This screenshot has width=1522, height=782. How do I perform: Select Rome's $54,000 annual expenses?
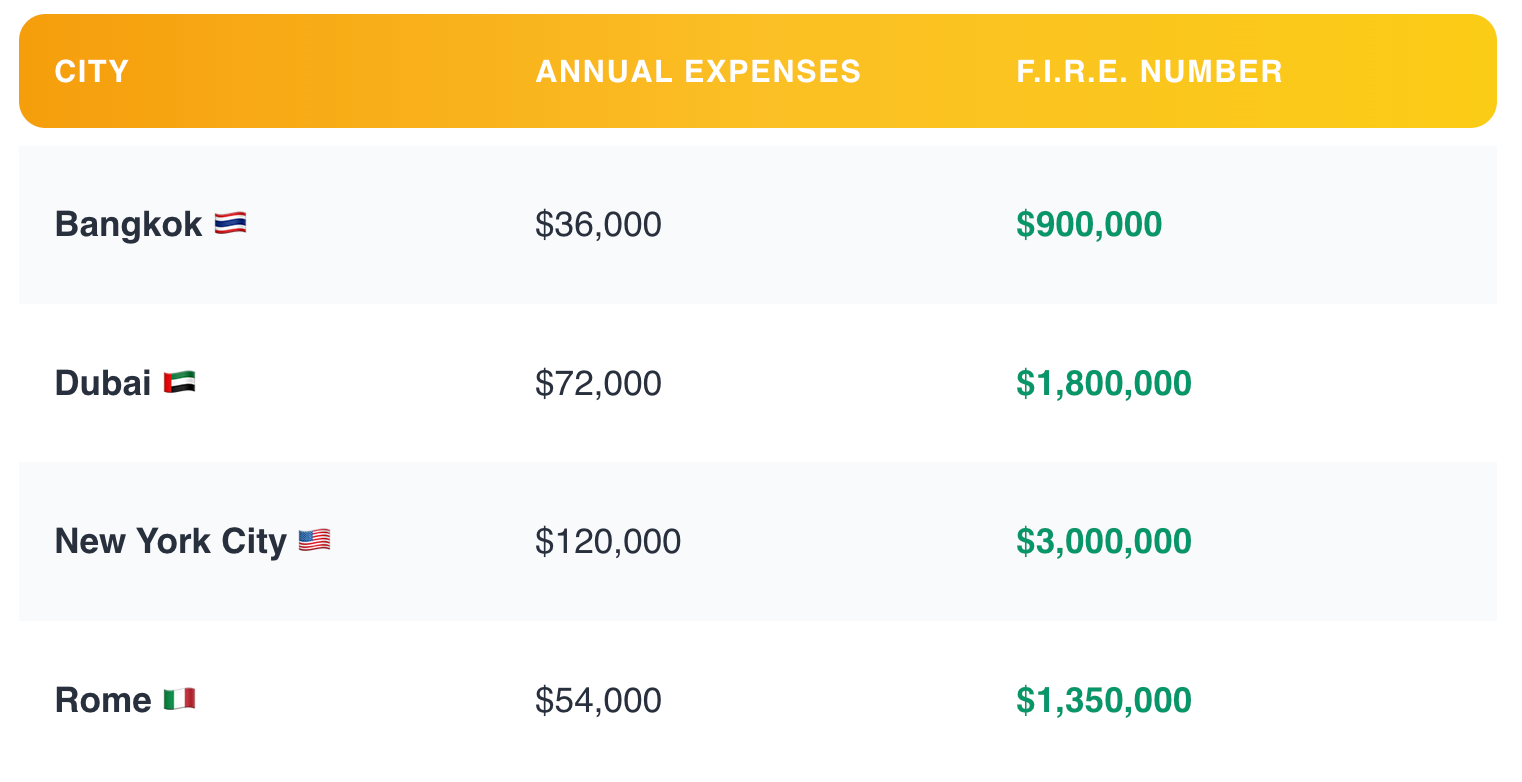pos(598,700)
